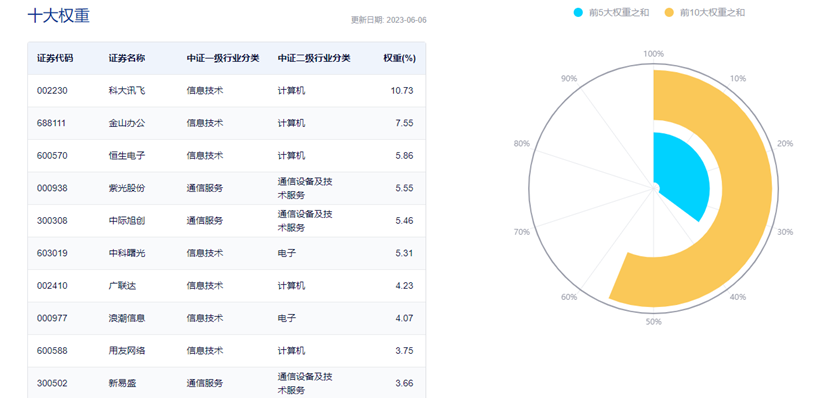Image resolution: width=829 pixels, height=398 pixels.
Task: Select security name 广联达
Action: [x=122, y=286]
